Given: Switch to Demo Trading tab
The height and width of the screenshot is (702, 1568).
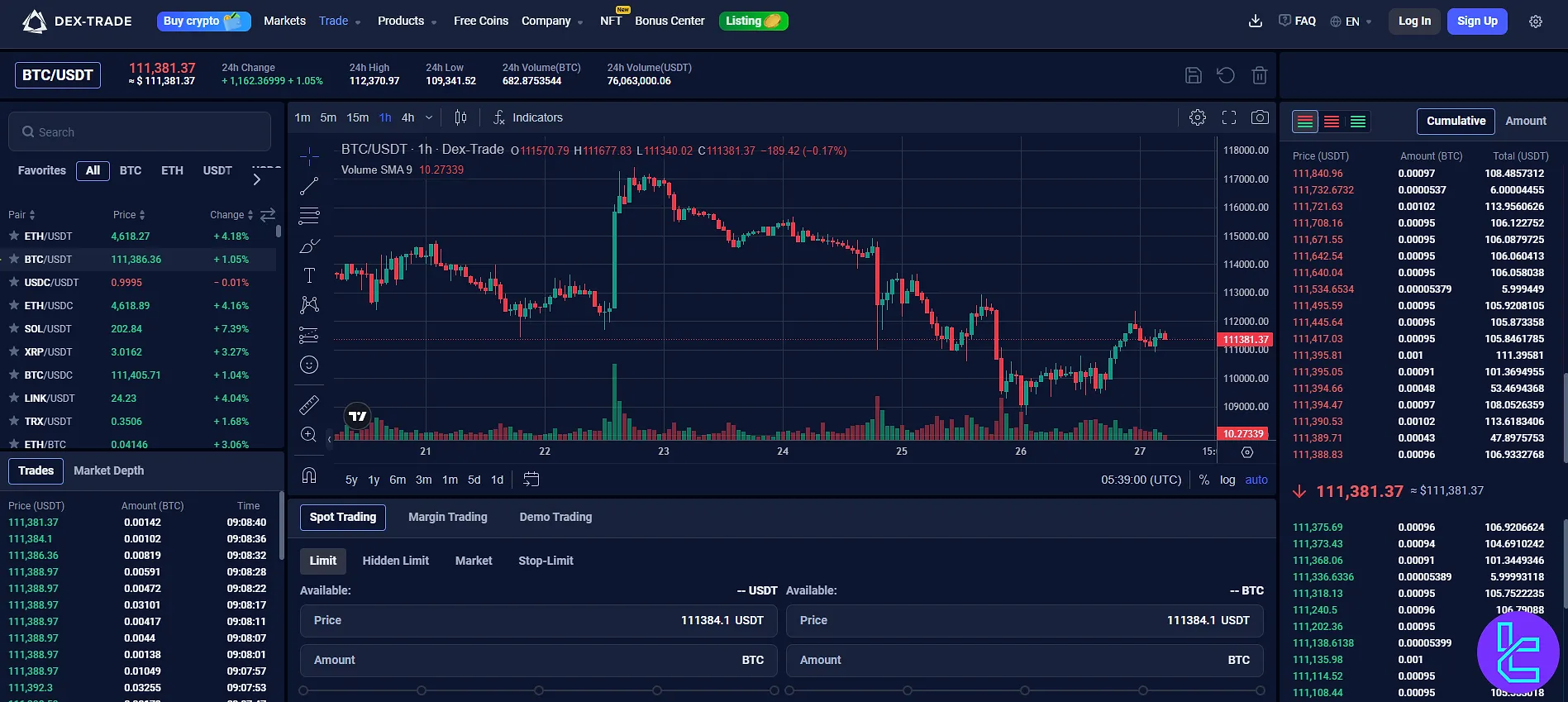Looking at the screenshot, I should coord(555,517).
